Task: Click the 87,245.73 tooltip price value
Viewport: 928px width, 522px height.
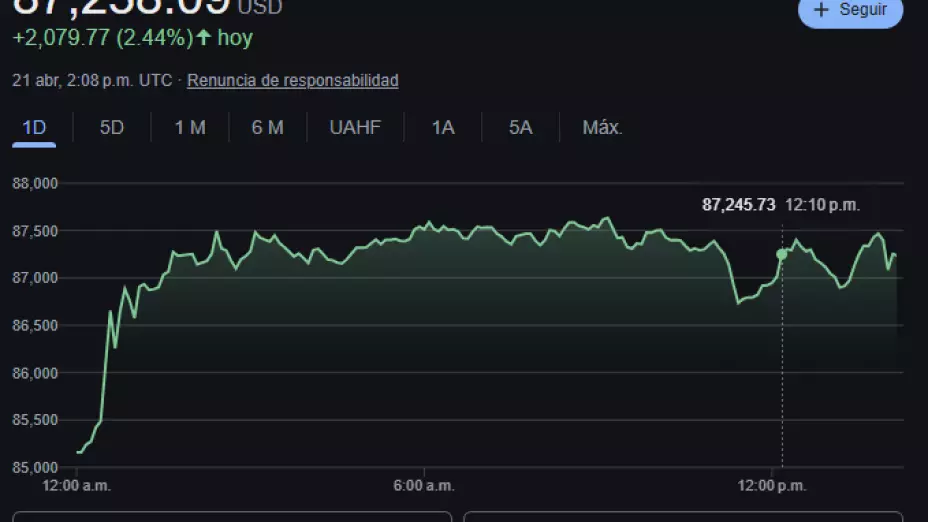Action: pyautogui.click(x=738, y=204)
